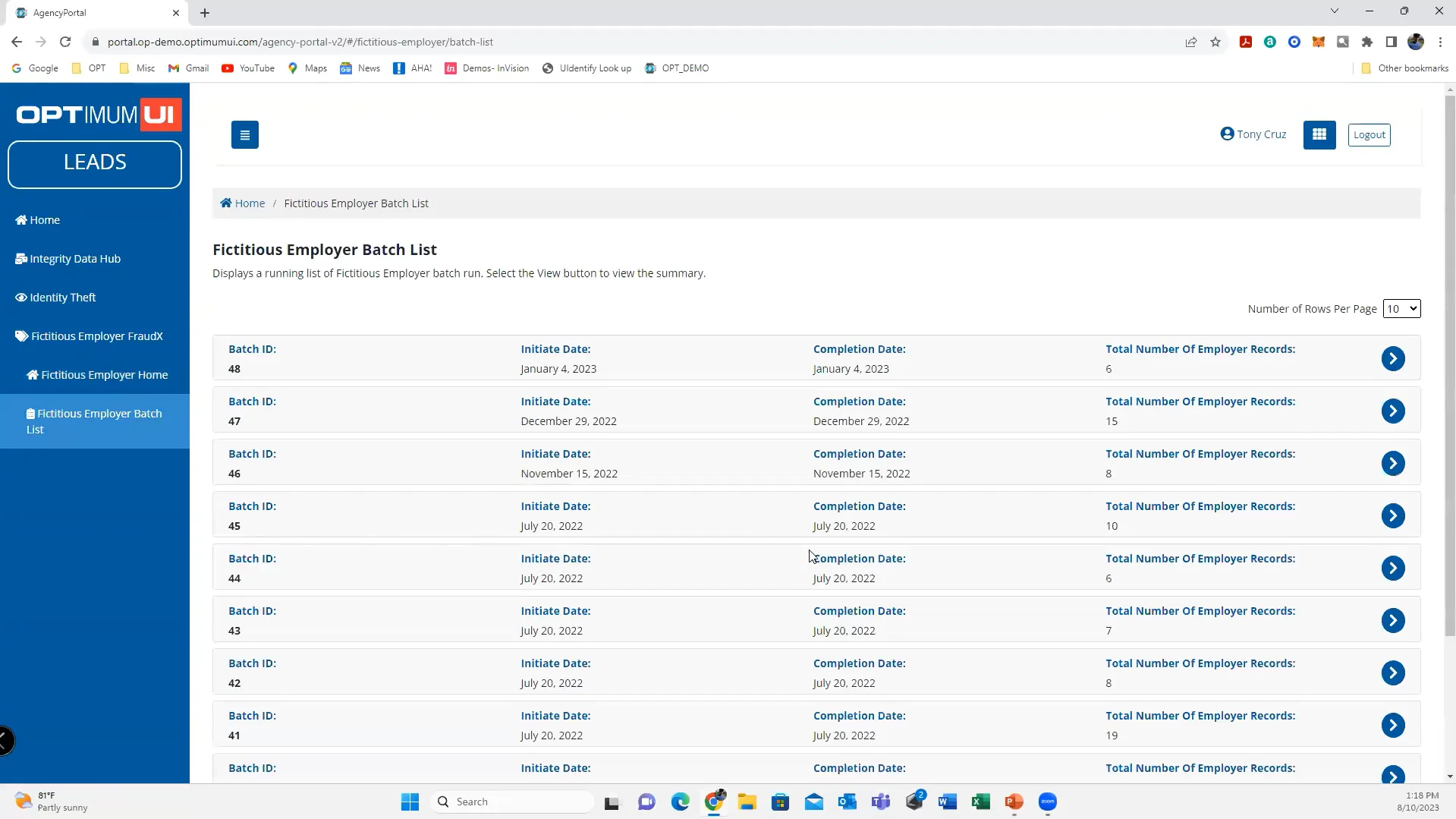View summary arrow for Batch ID 42

(x=1393, y=673)
